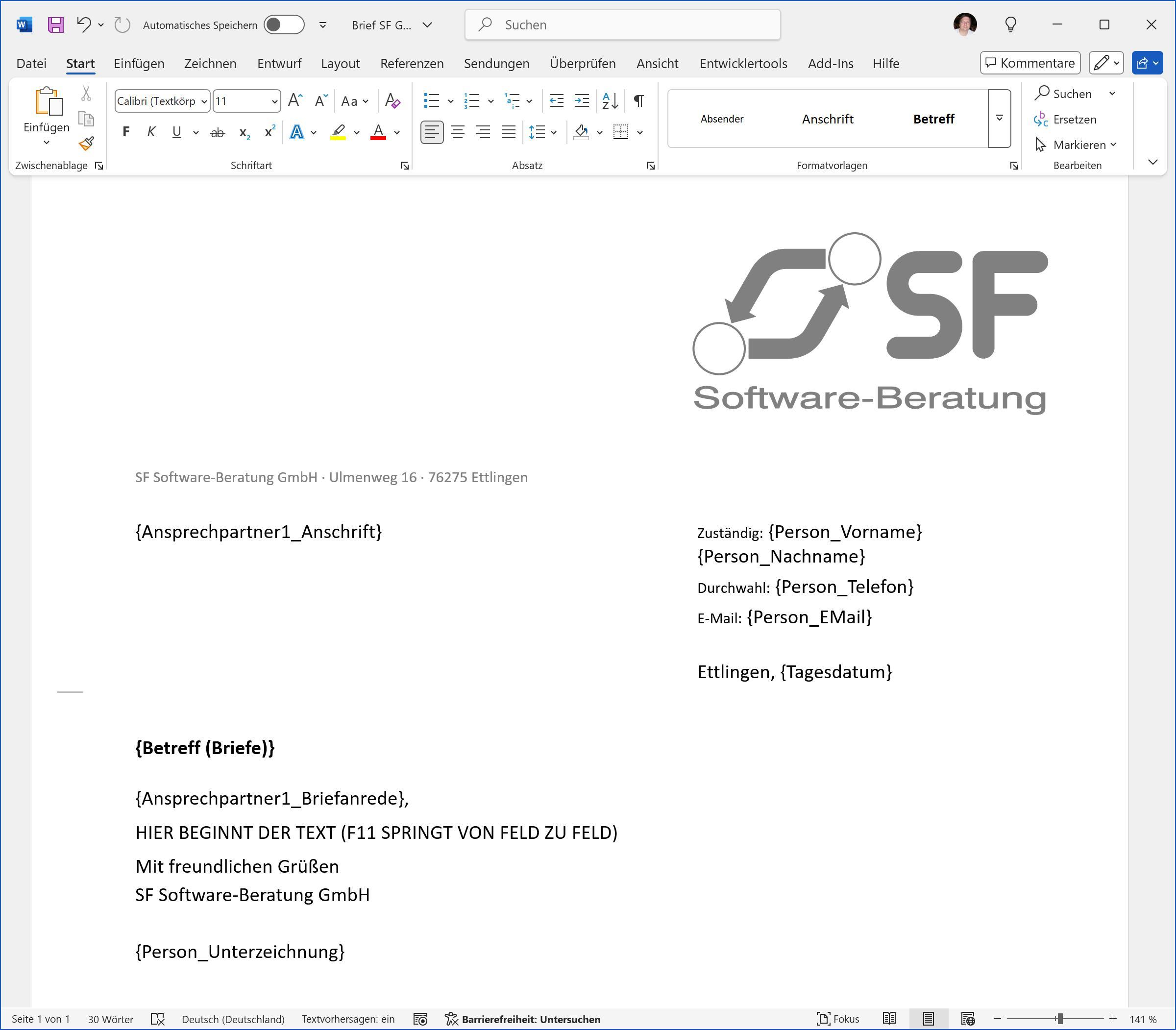1176x1030 pixels.
Task: Click the Cut scissors icon
Action: (x=86, y=93)
